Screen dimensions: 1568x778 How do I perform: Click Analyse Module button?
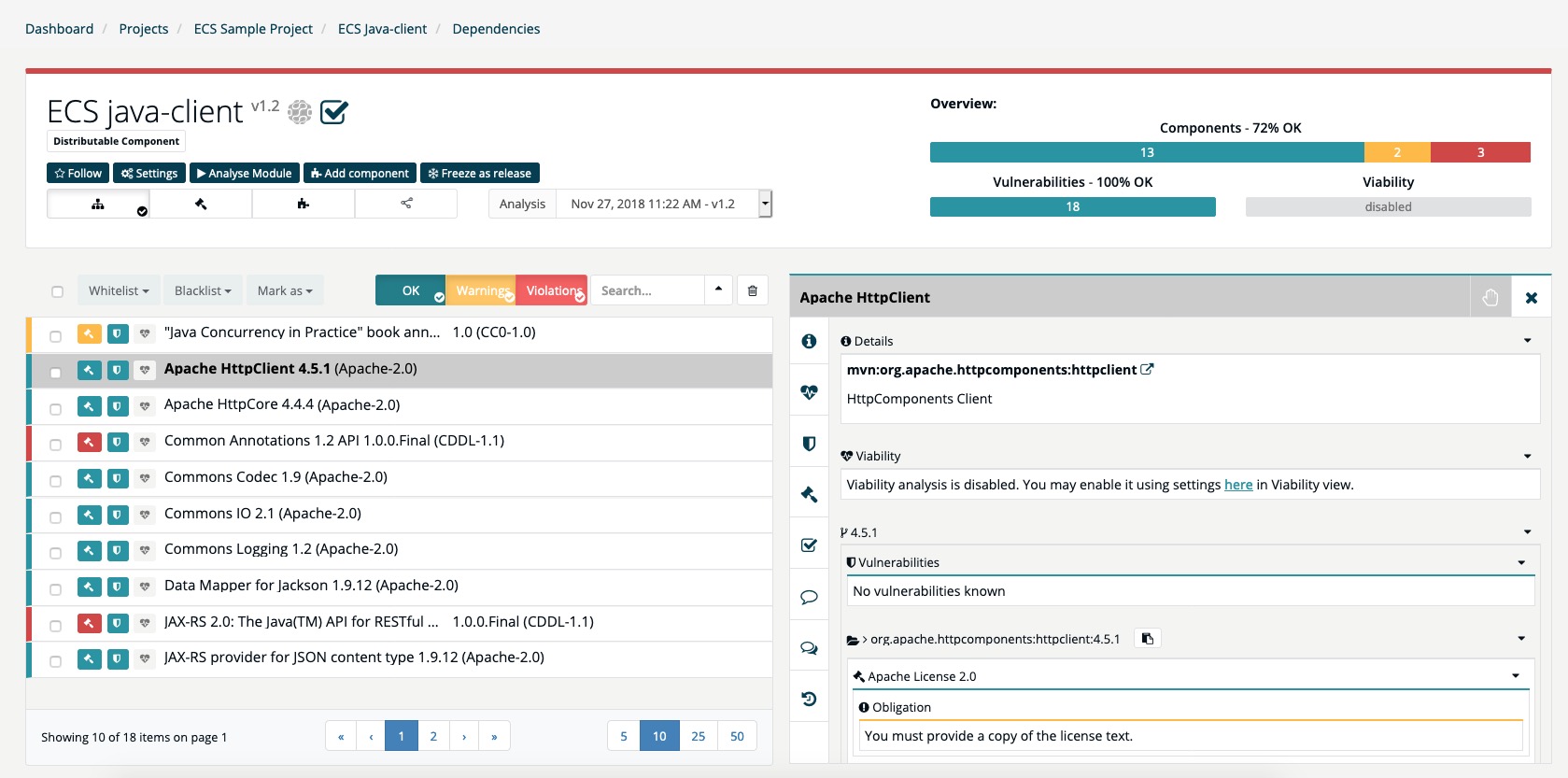coord(245,173)
